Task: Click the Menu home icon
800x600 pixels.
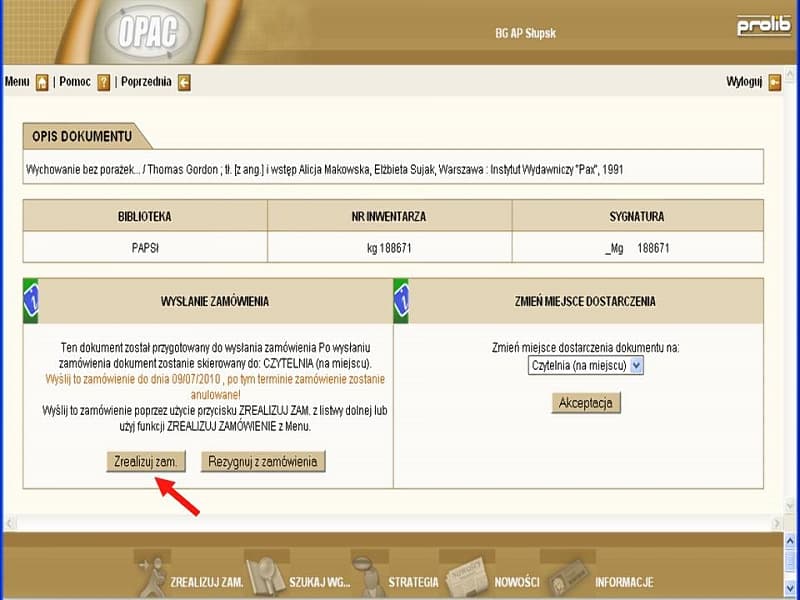Action: 42,82
